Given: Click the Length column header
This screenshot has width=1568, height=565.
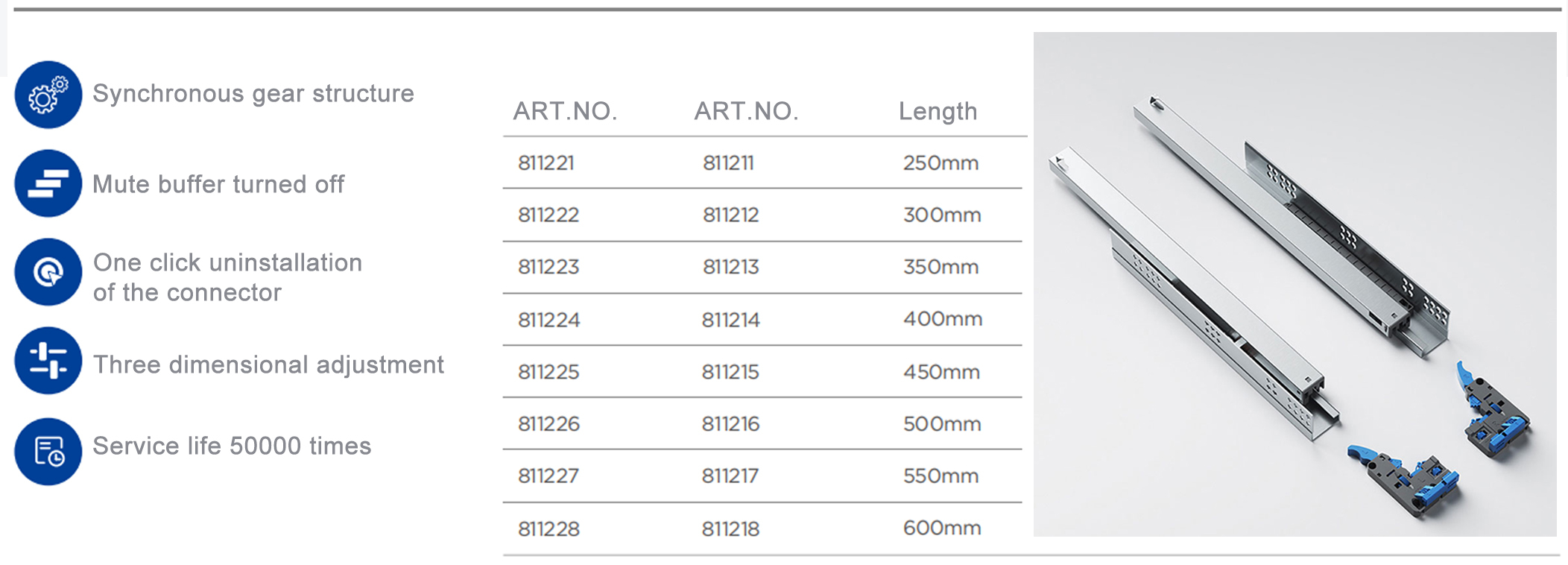Looking at the screenshot, I should (938, 111).
